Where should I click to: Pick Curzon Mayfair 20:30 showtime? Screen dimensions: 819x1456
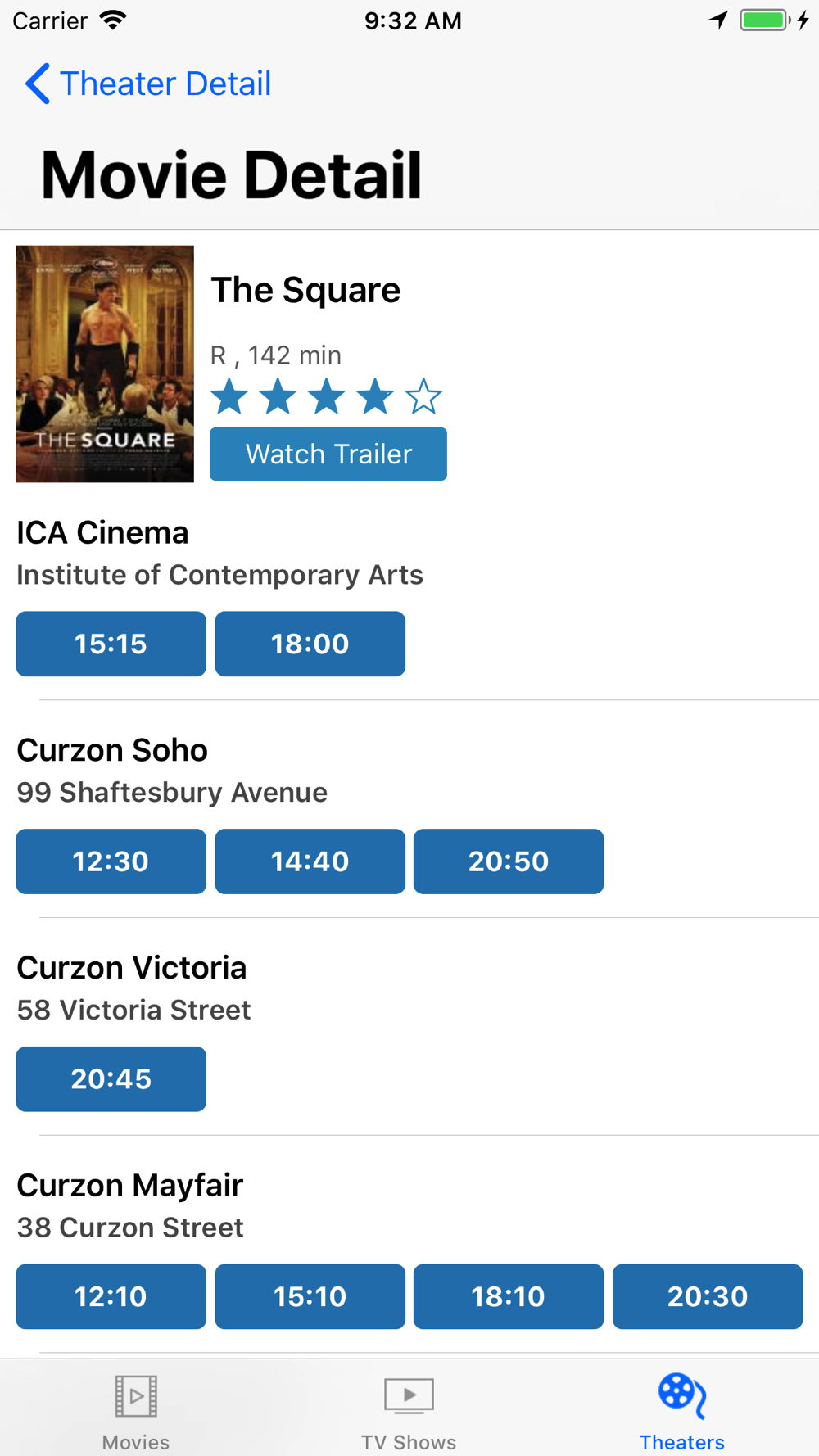pyautogui.click(x=708, y=1296)
